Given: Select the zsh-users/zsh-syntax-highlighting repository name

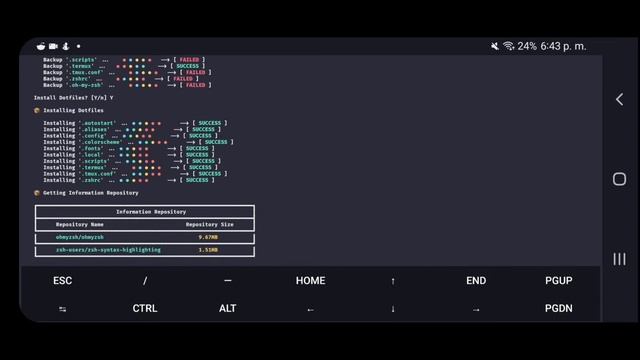Looking at the screenshot, I should pos(108,250).
